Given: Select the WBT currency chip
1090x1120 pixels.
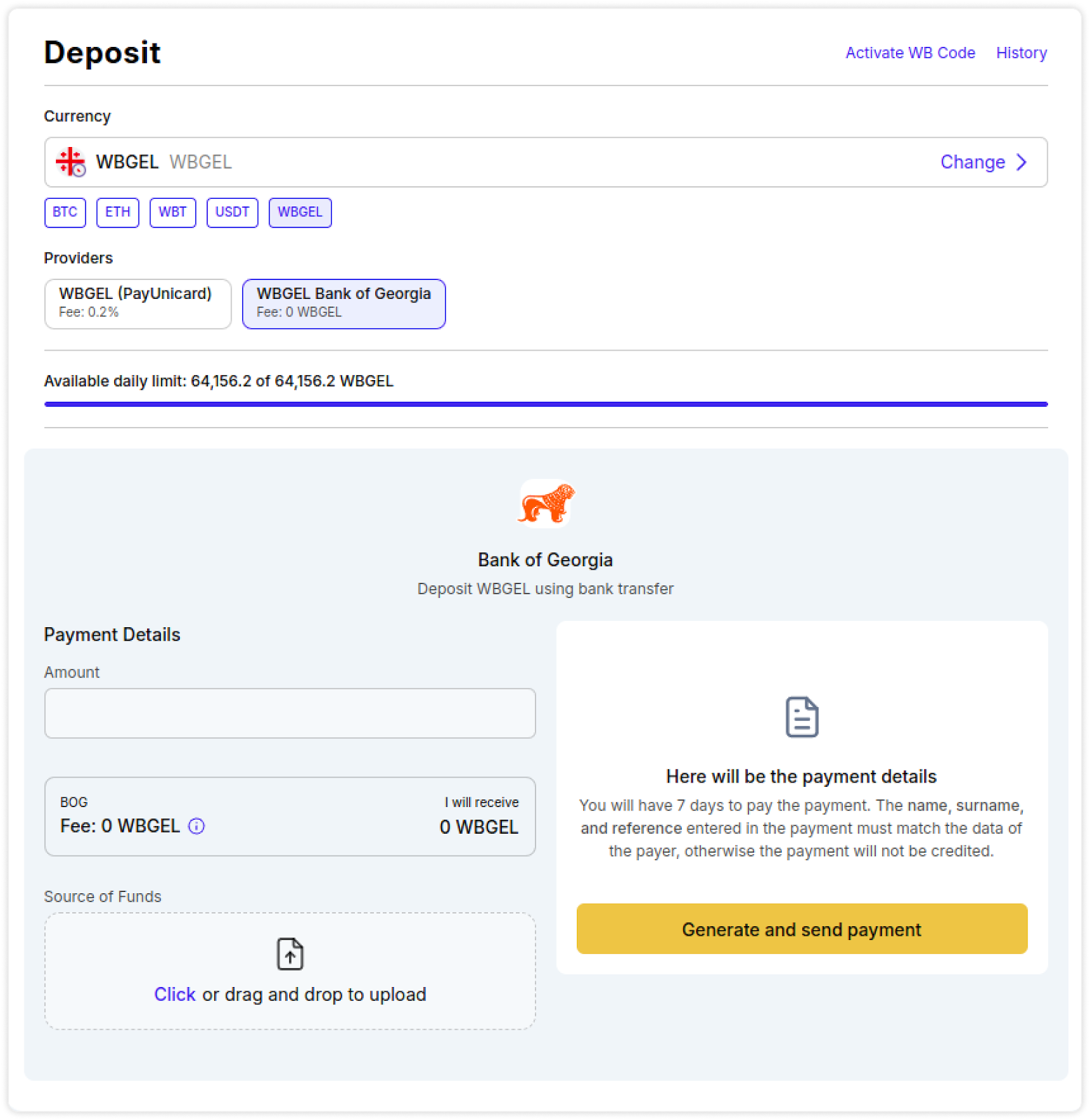Looking at the screenshot, I should (x=173, y=213).
